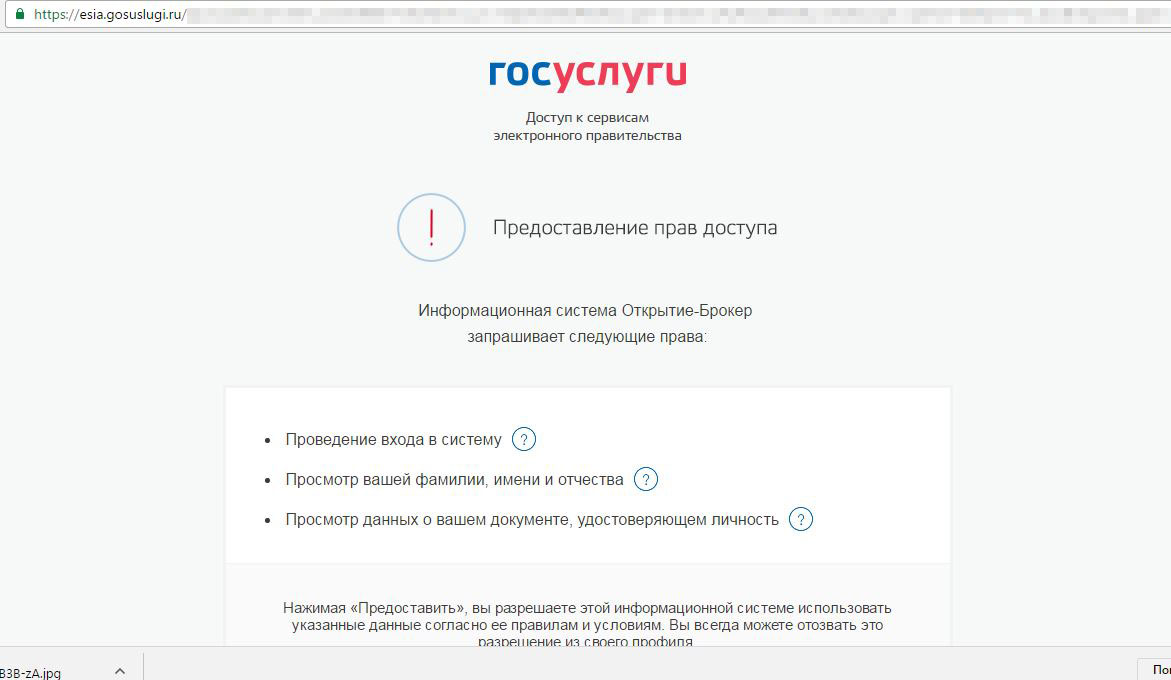This screenshot has width=1171, height=680.
Task: Open help for 'Просмотр вашей фамилии, имени и отчества'
Action: click(646, 480)
